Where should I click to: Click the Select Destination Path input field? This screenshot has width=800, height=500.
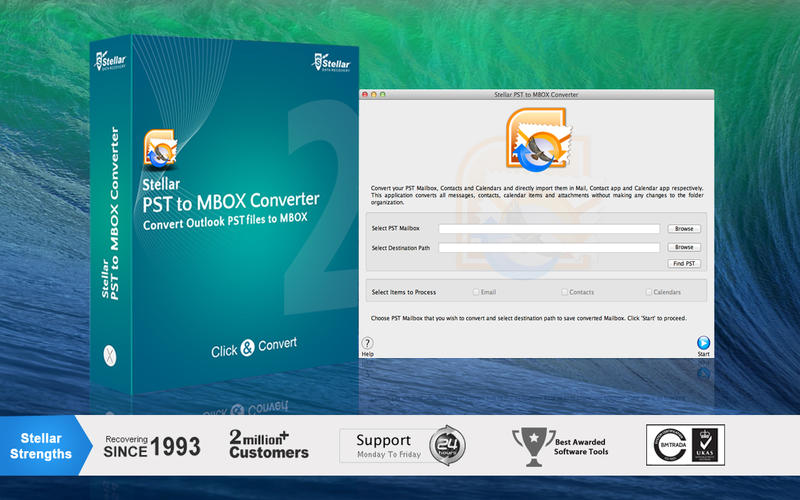549,247
